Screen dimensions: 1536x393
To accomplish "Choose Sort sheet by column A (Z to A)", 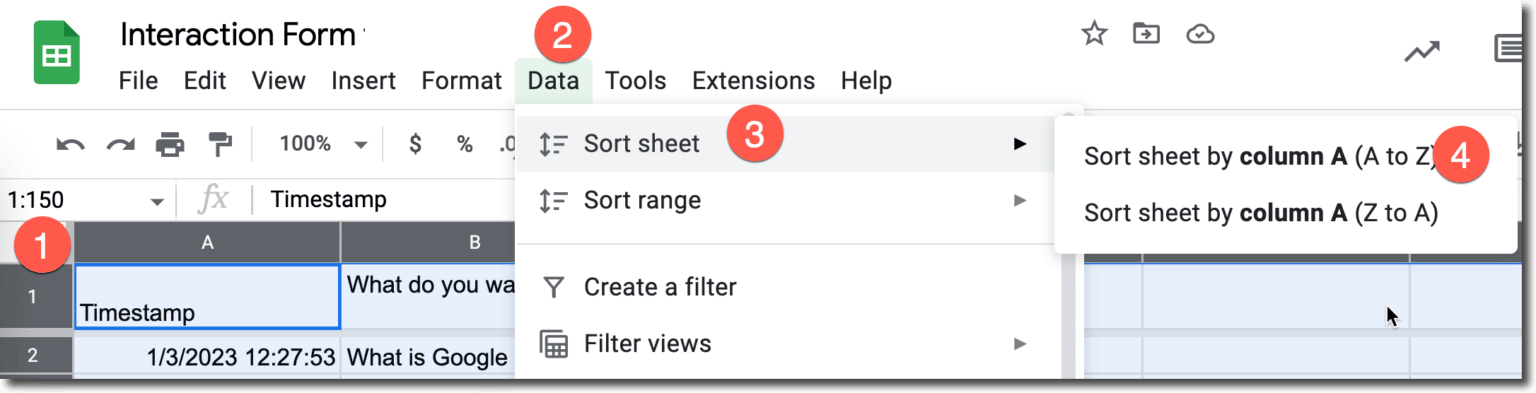I will [x=1261, y=212].
